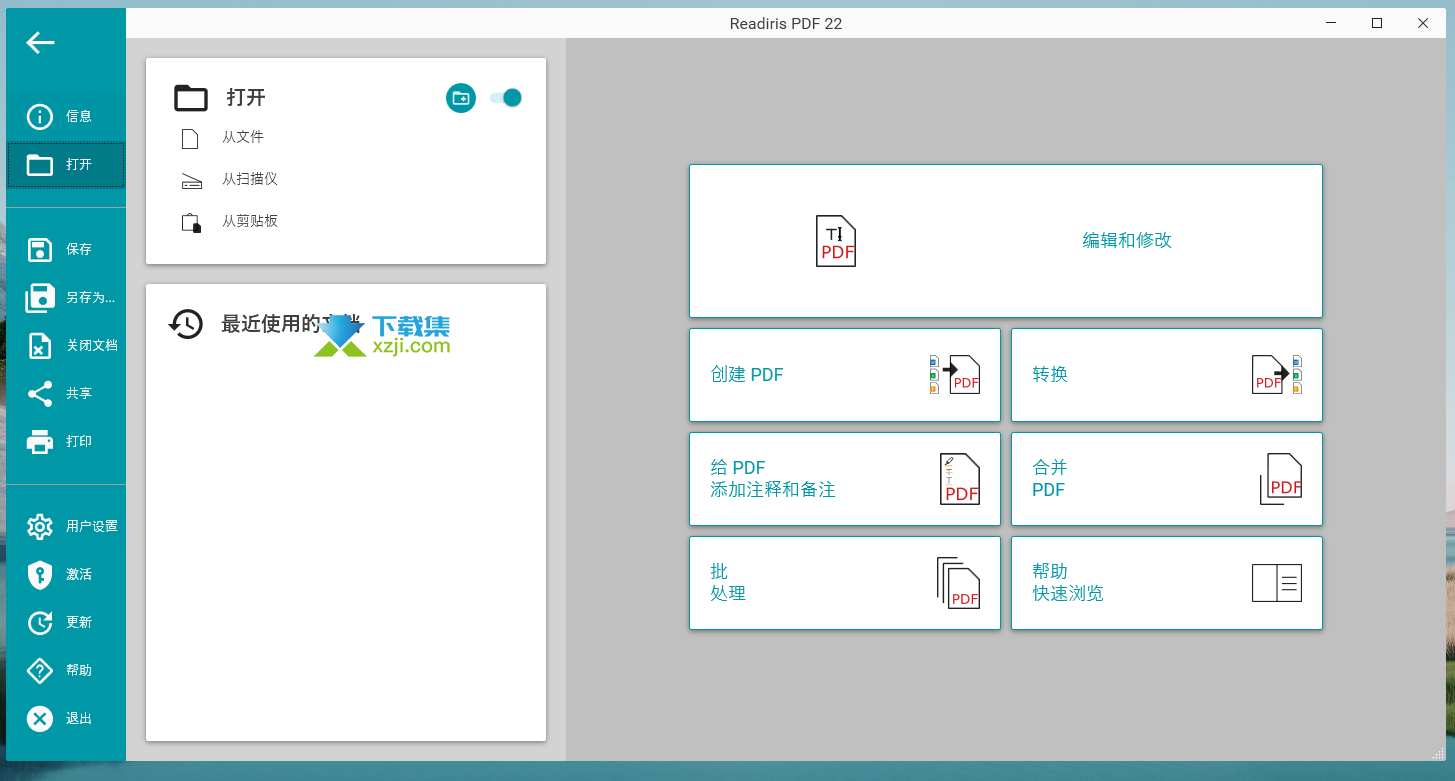1455x781 pixels.
Task: Open 帮助 in the sidebar
Action: [x=66, y=670]
